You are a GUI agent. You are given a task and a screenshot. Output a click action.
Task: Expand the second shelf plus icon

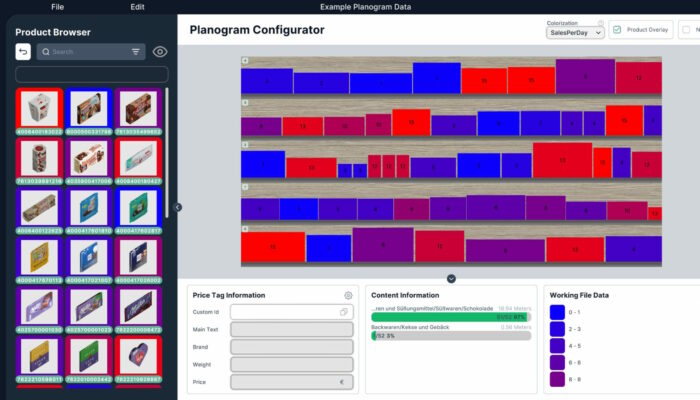pyautogui.click(x=245, y=103)
